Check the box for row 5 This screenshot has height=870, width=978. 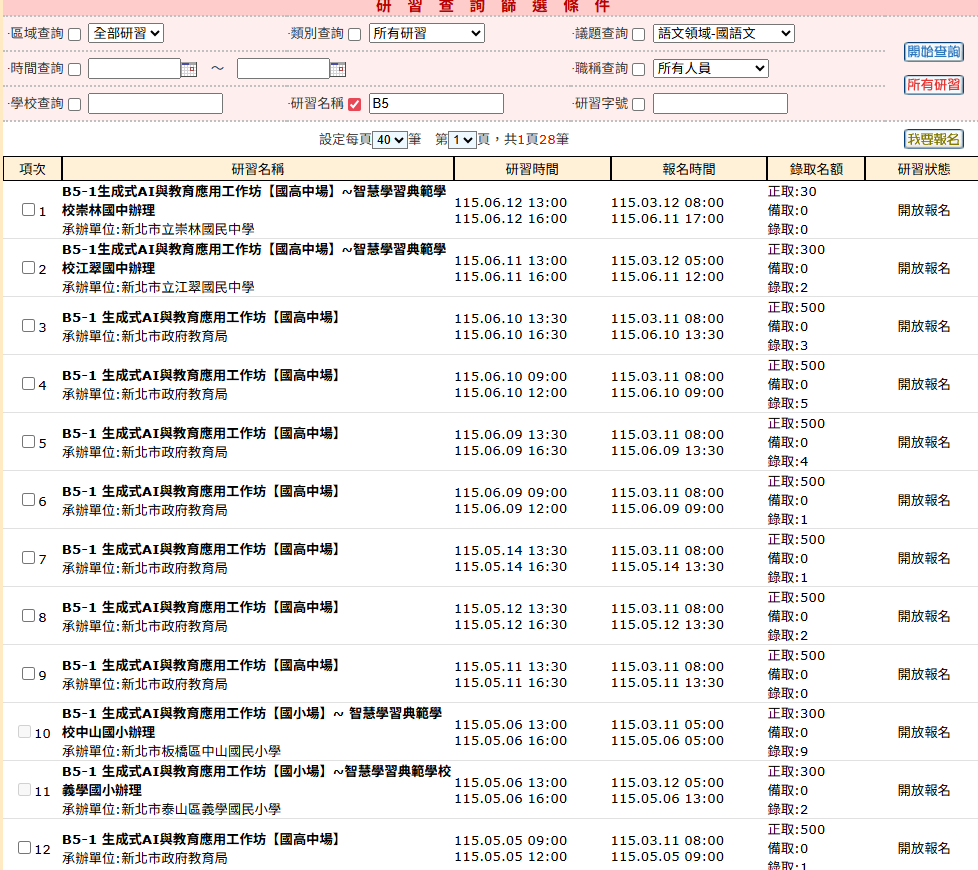[x=28, y=442]
